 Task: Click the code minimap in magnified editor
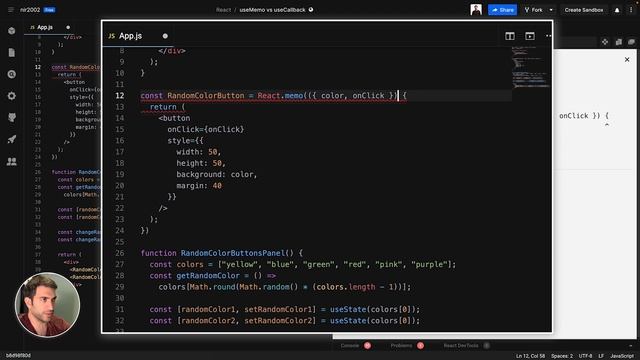pos(531,67)
